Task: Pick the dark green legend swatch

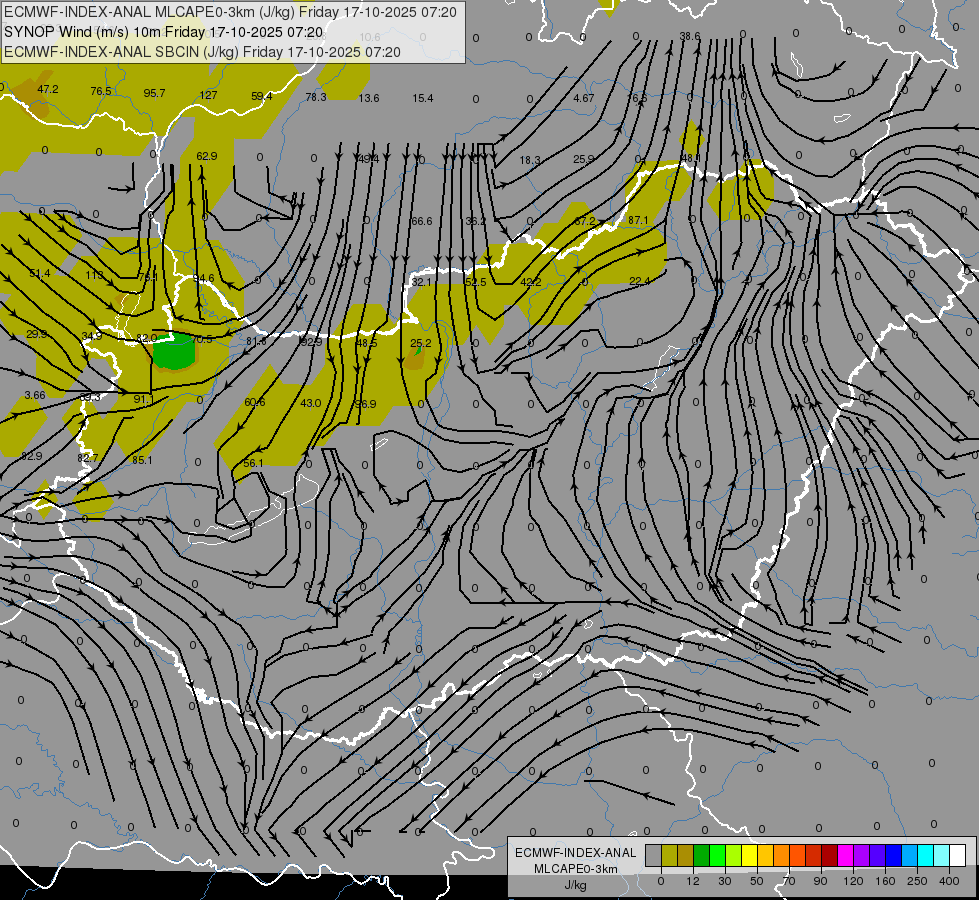Action: (x=701, y=855)
